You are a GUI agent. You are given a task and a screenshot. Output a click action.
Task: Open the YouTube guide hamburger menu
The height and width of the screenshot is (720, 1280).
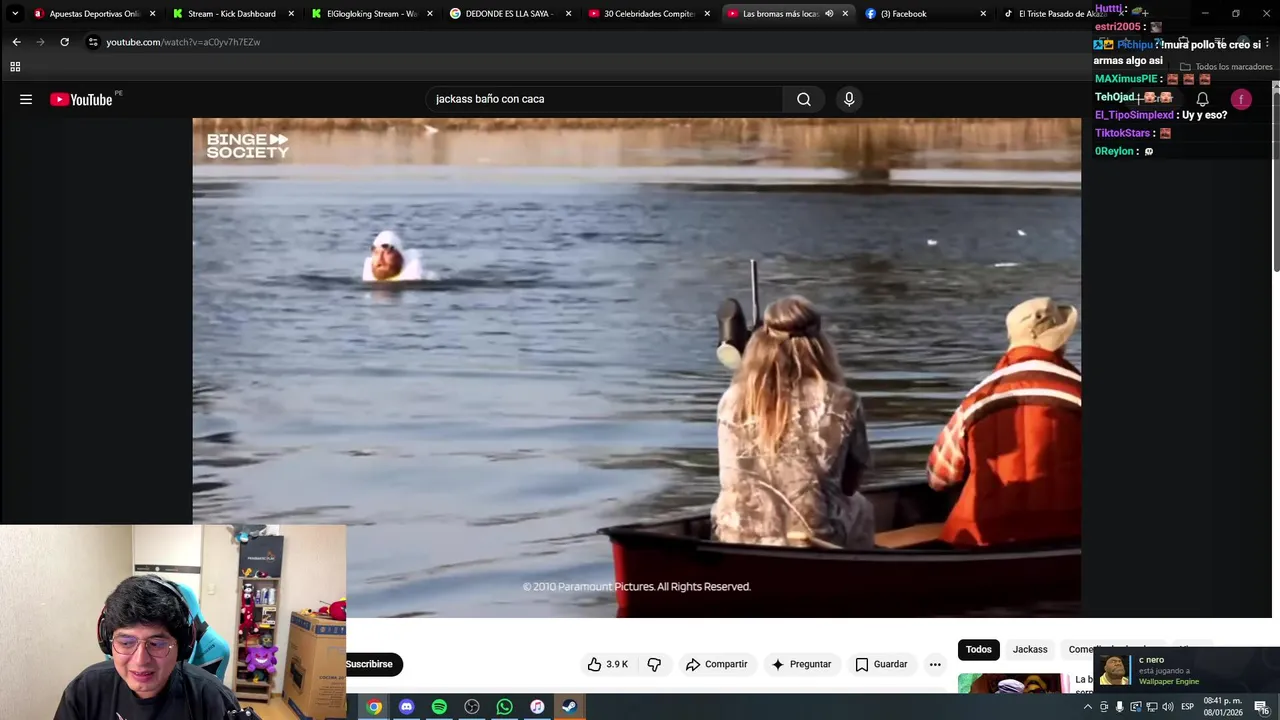(x=26, y=99)
